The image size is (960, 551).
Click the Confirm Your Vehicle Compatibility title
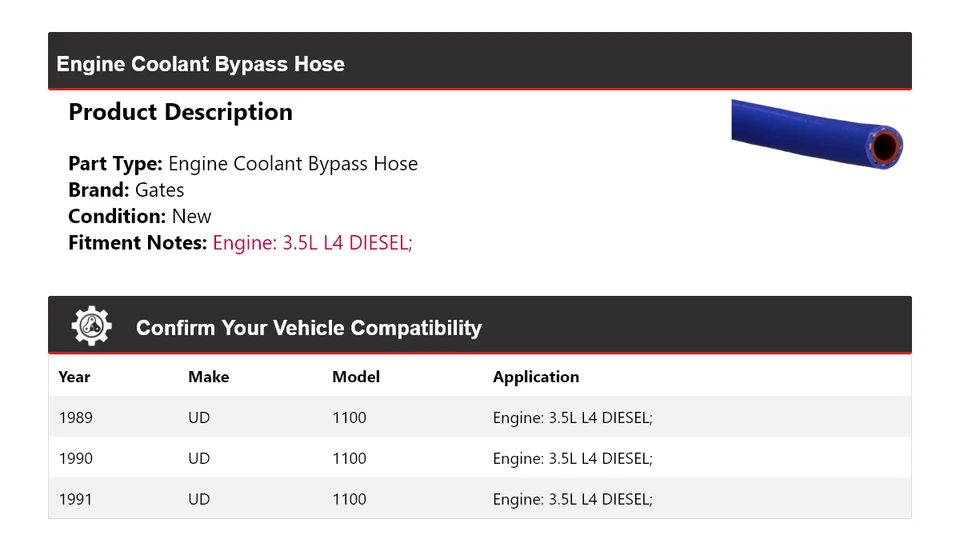point(309,328)
